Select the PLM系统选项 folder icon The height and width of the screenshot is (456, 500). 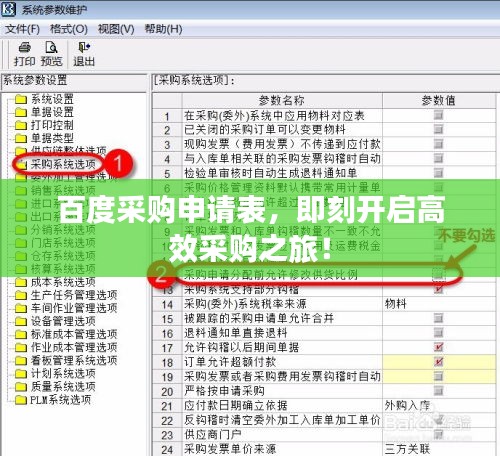point(21,400)
